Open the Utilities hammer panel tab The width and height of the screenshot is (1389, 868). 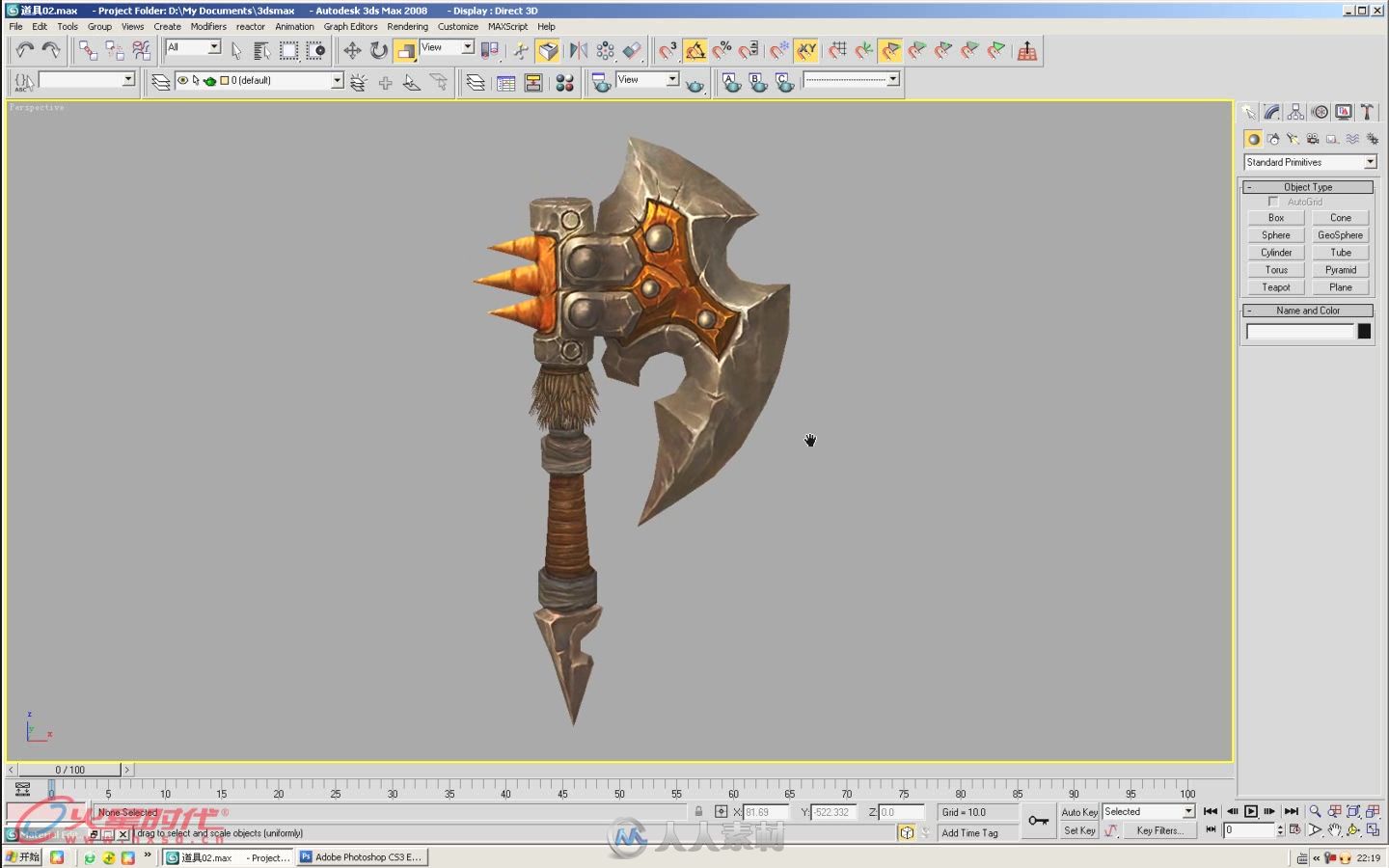pyautogui.click(x=1367, y=112)
